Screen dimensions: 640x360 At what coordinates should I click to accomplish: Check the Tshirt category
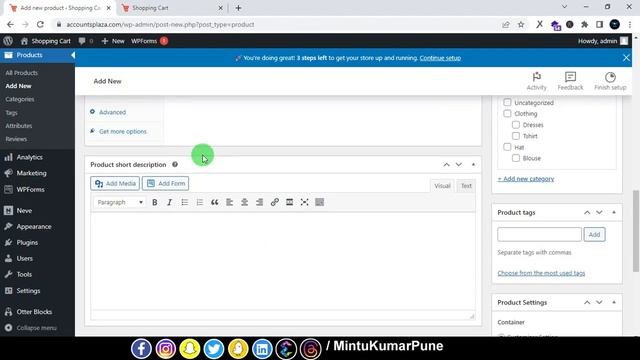click(x=516, y=136)
